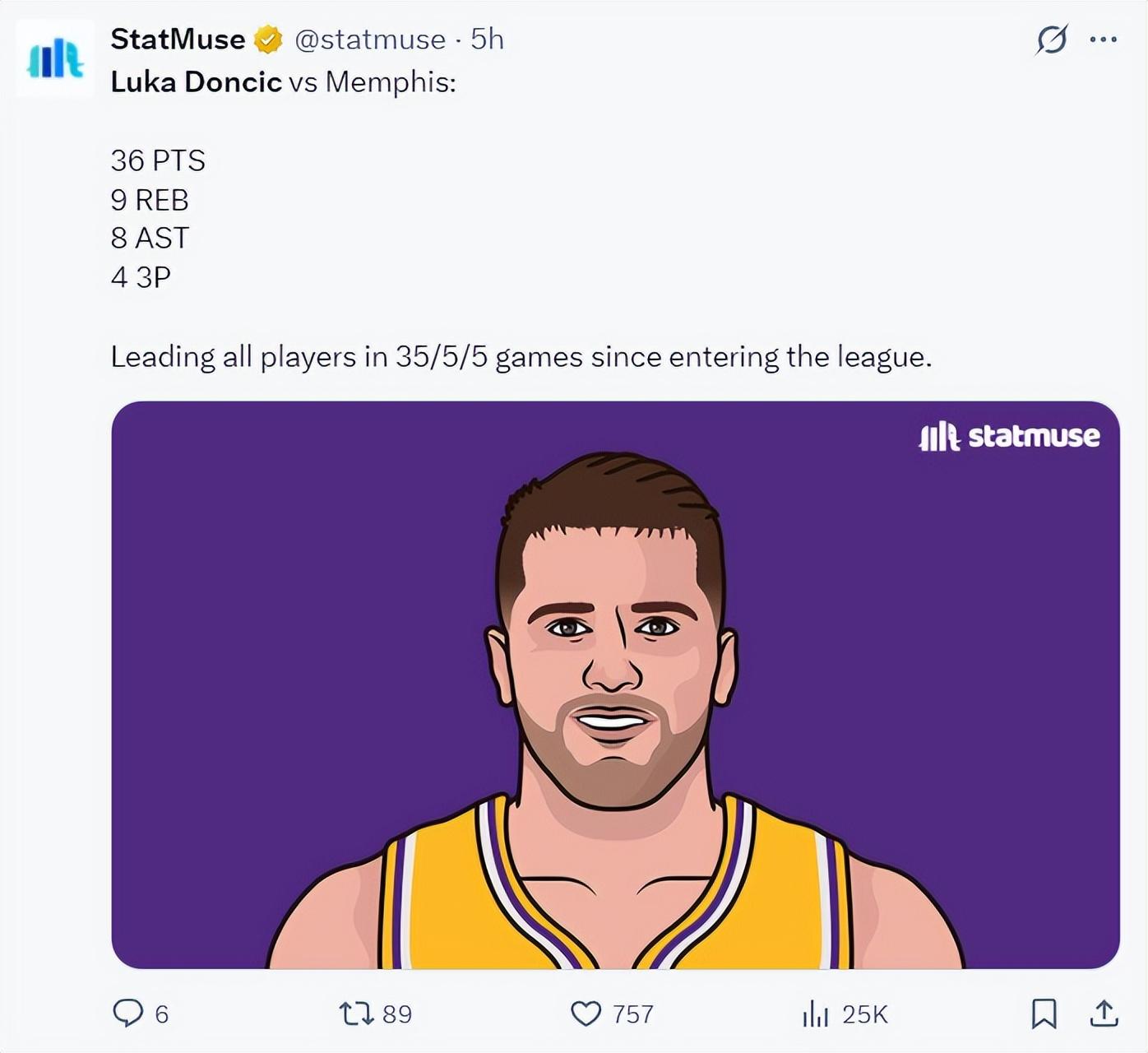
Task: Click the 5h timestamp
Action: (x=487, y=39)
